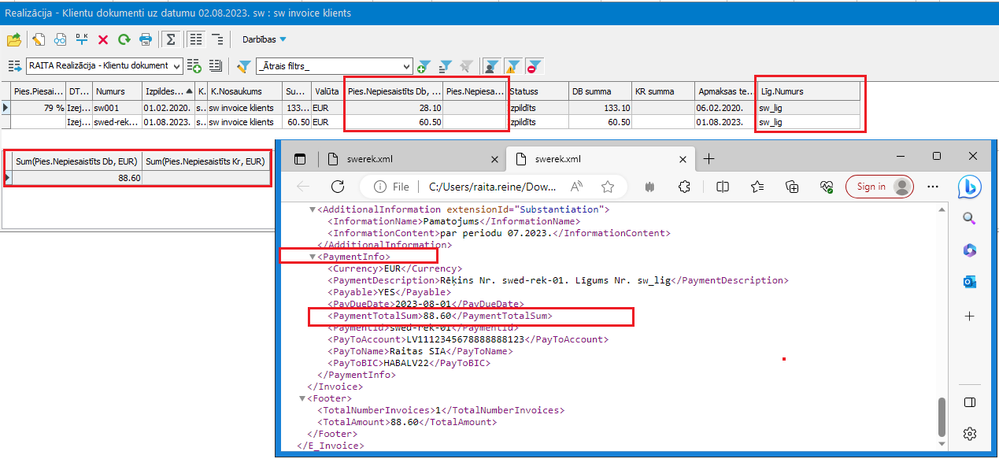Collapse the AdditionalInformation XML node

tap(312, 210)
